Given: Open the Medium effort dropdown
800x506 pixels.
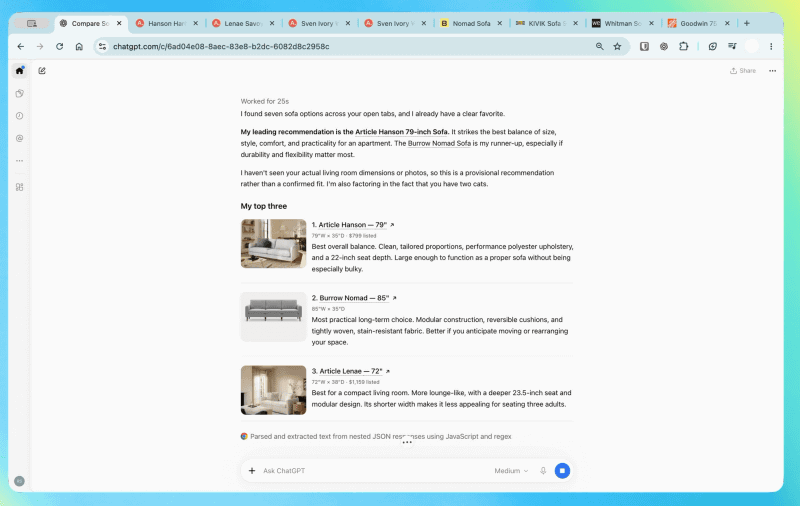Looking at the screenshot, I should (x=511, y=471).
